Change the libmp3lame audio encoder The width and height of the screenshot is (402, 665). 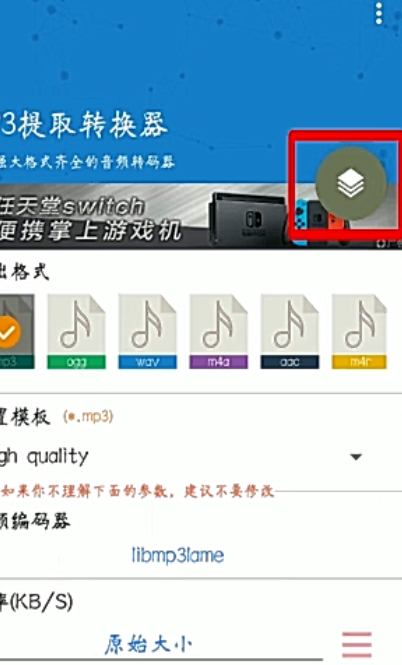point(178,555)
